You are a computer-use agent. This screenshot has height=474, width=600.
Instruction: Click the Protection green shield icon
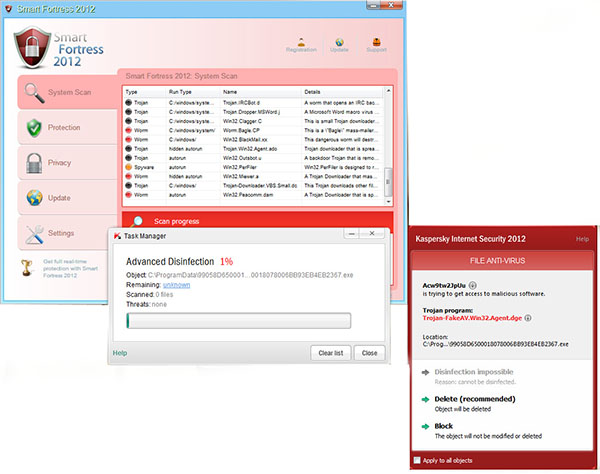tap(34, 128)
